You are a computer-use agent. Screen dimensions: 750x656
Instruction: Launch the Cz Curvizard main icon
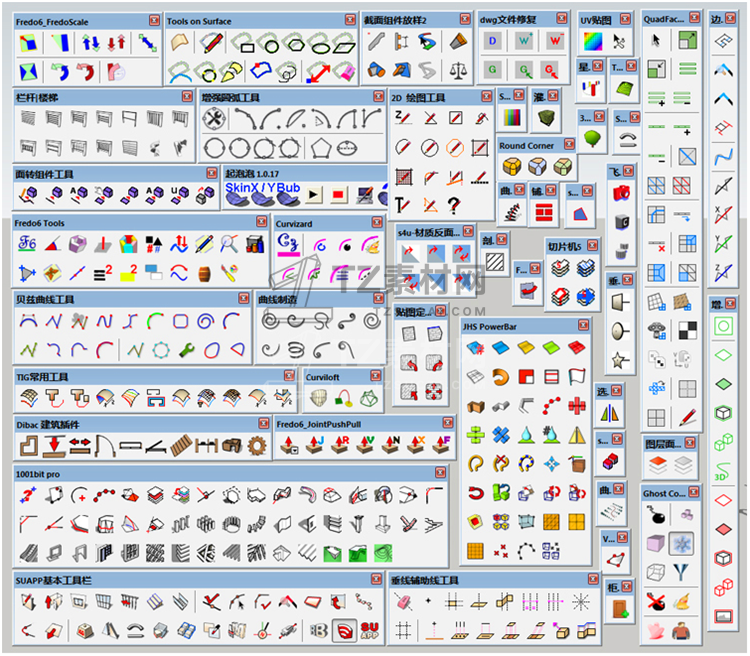288,244
